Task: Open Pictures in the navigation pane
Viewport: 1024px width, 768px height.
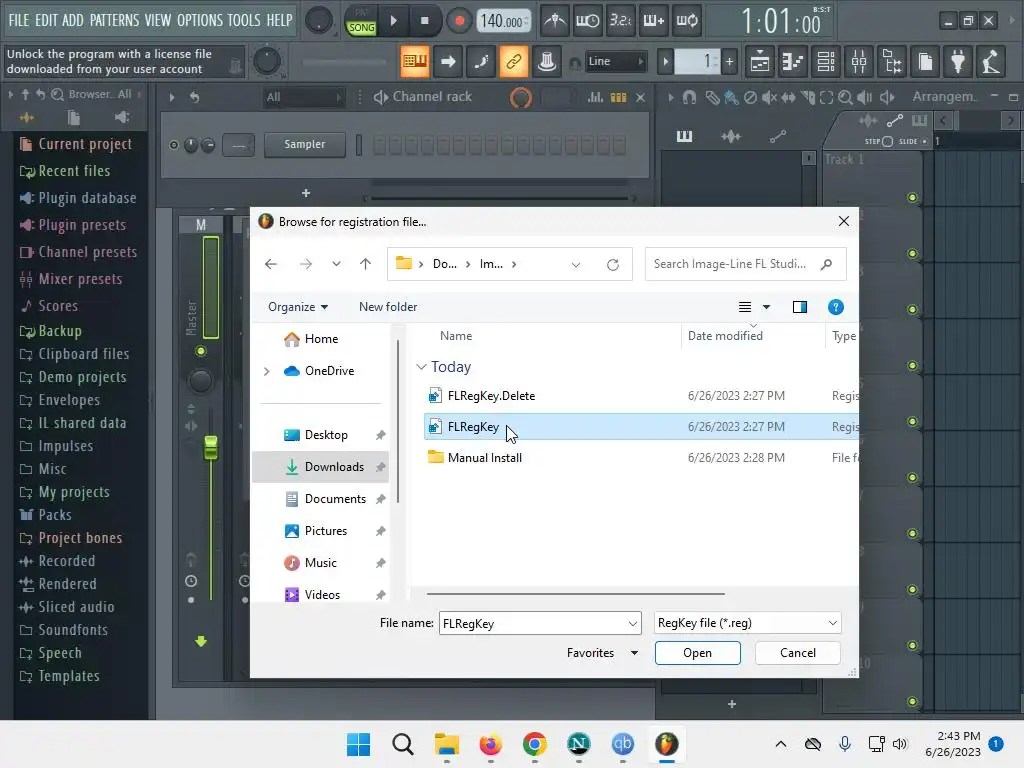Action: point(325,531)
